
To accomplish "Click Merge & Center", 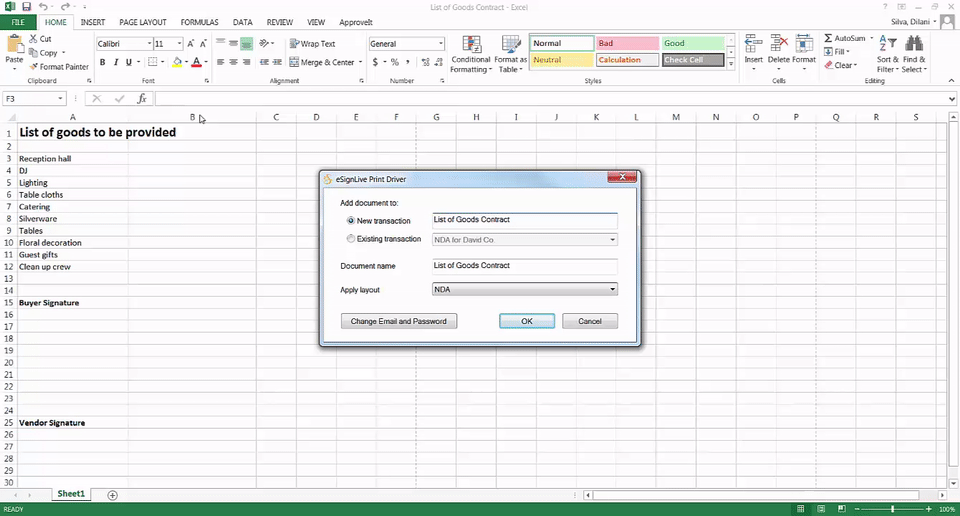I will (322, 62).
